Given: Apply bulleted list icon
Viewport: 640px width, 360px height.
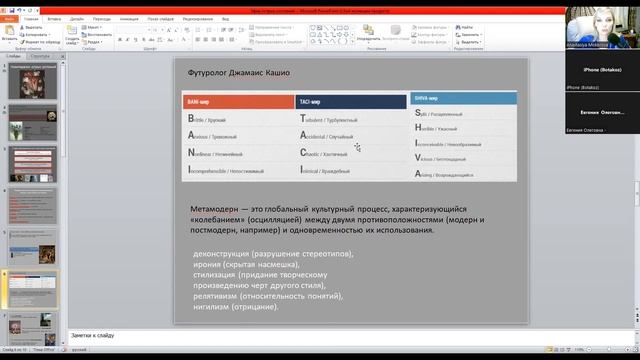Looking at the screenshot, I should 198,30.
